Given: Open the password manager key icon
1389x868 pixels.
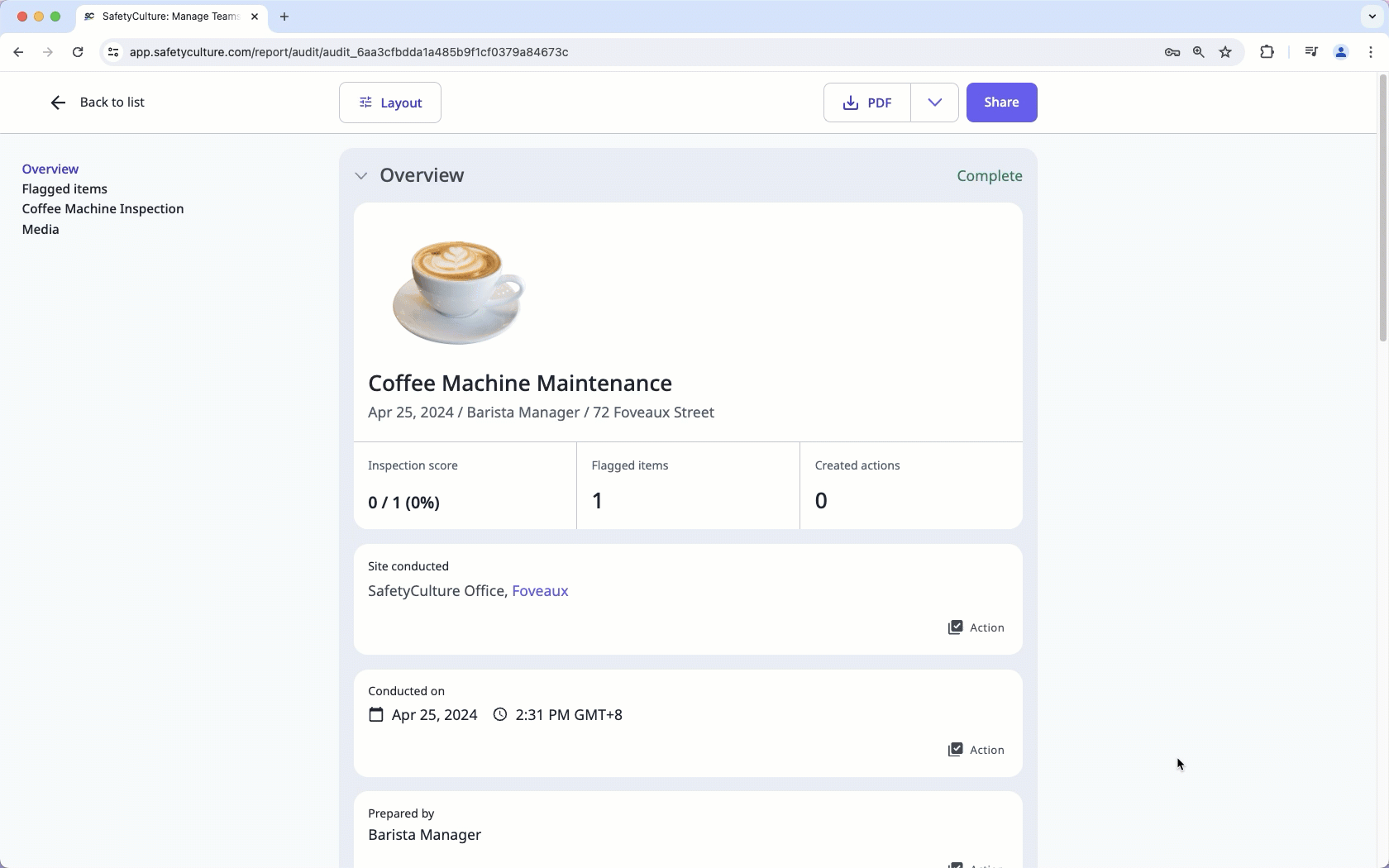Looking at the screenshot, I should click(x=1172, y=52).
